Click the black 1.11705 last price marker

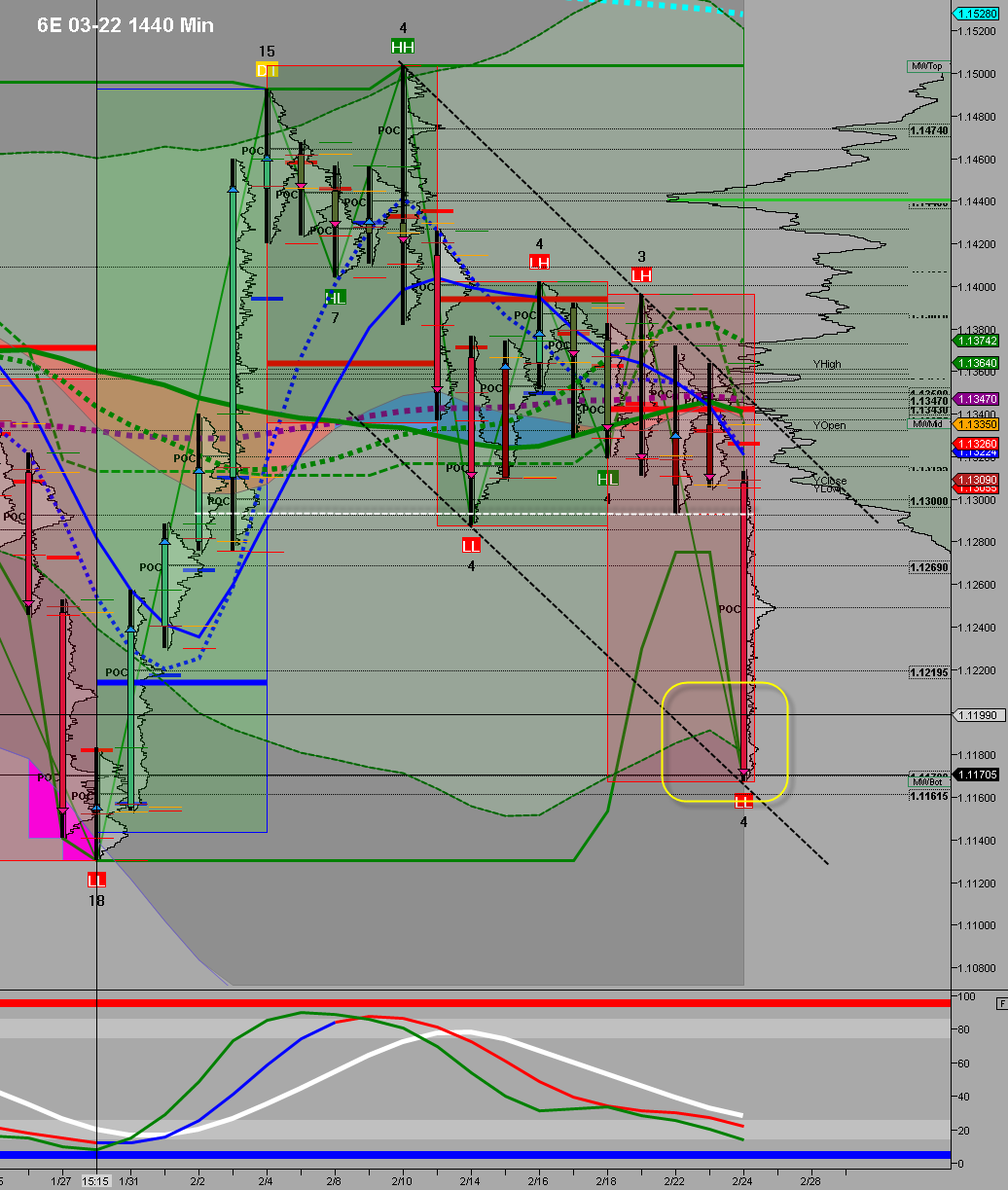click(976, 775)
